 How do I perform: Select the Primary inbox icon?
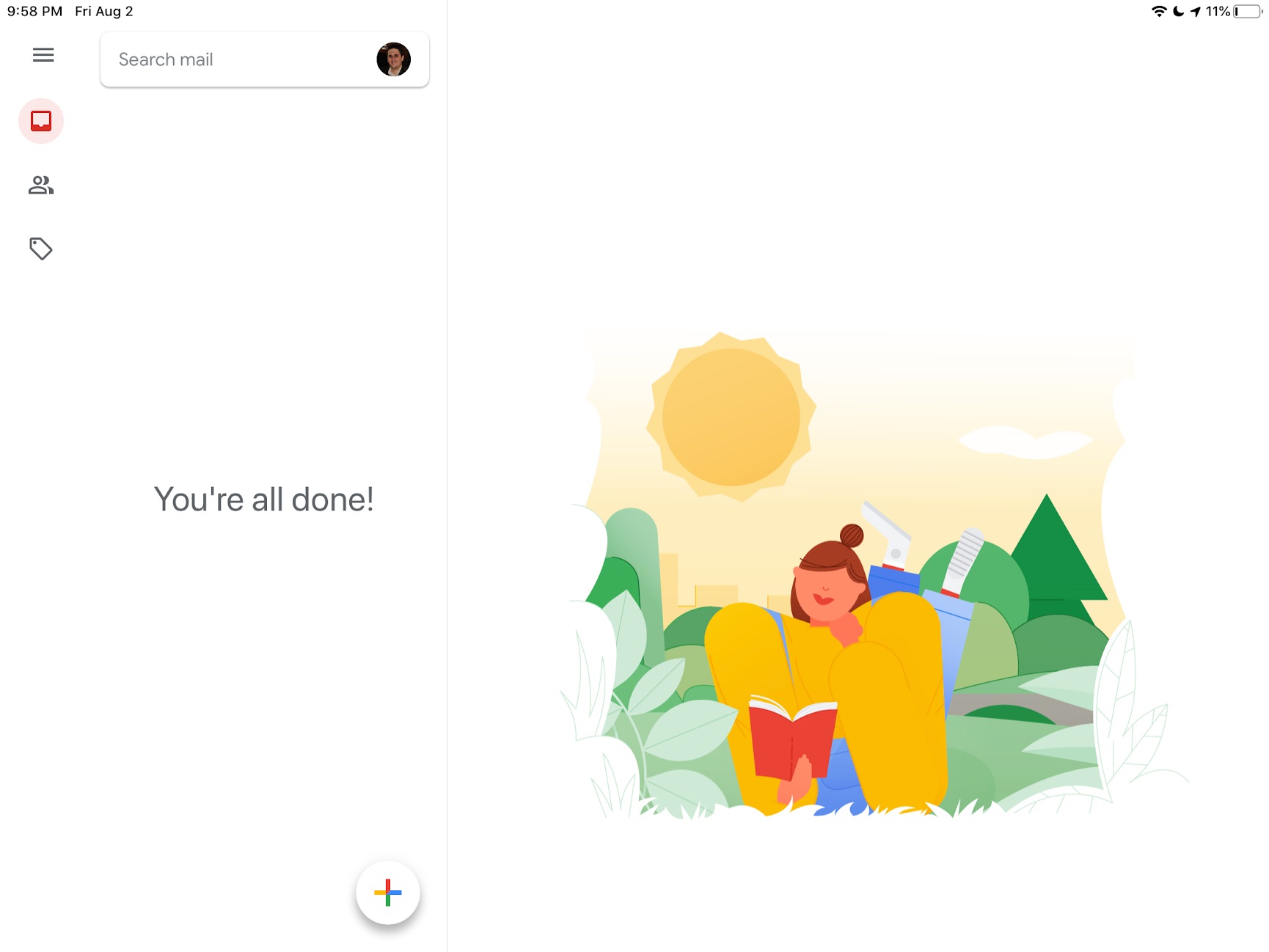[x=41, y=121]
